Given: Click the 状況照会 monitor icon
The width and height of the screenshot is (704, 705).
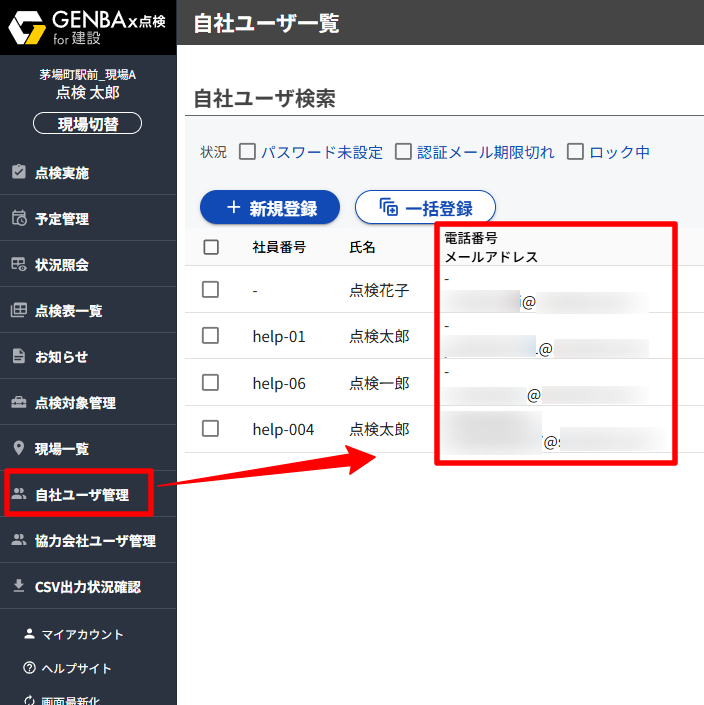Looking at the screenshot, I should 18,265.
